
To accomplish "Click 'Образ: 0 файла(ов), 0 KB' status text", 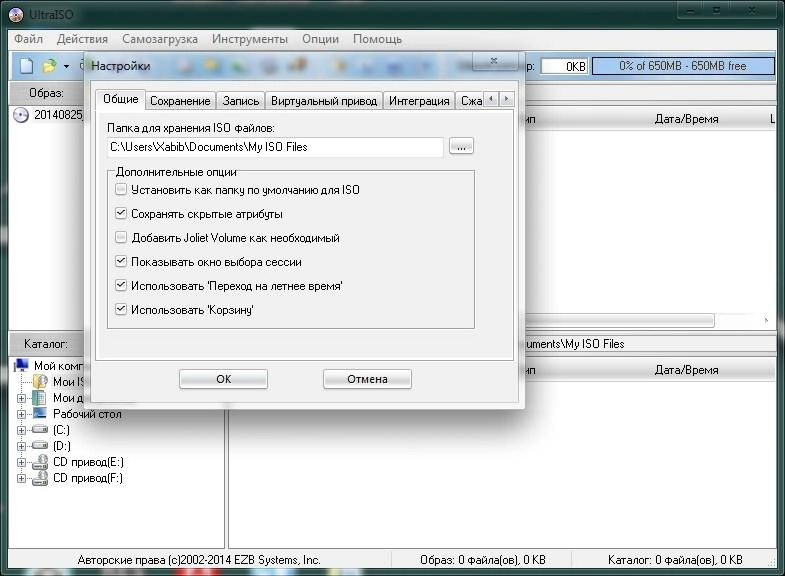I will point(483,559).
